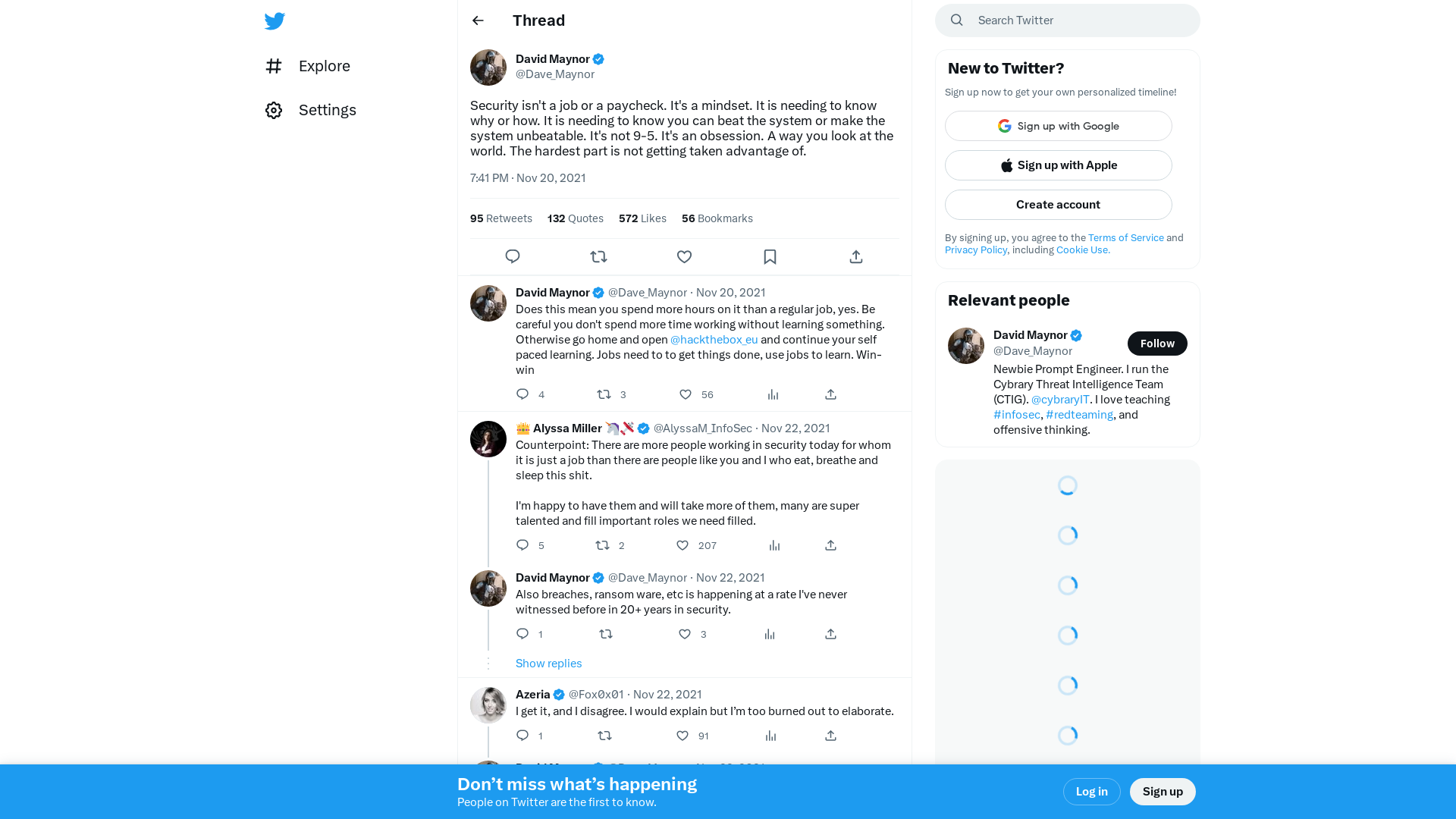Bookmark the main tweet
The height and width of the screenshot is (819, 1456).
770,256
